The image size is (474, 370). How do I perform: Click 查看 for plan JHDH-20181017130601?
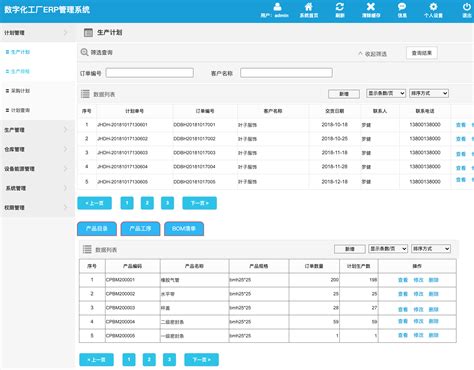tap(461, 125)
